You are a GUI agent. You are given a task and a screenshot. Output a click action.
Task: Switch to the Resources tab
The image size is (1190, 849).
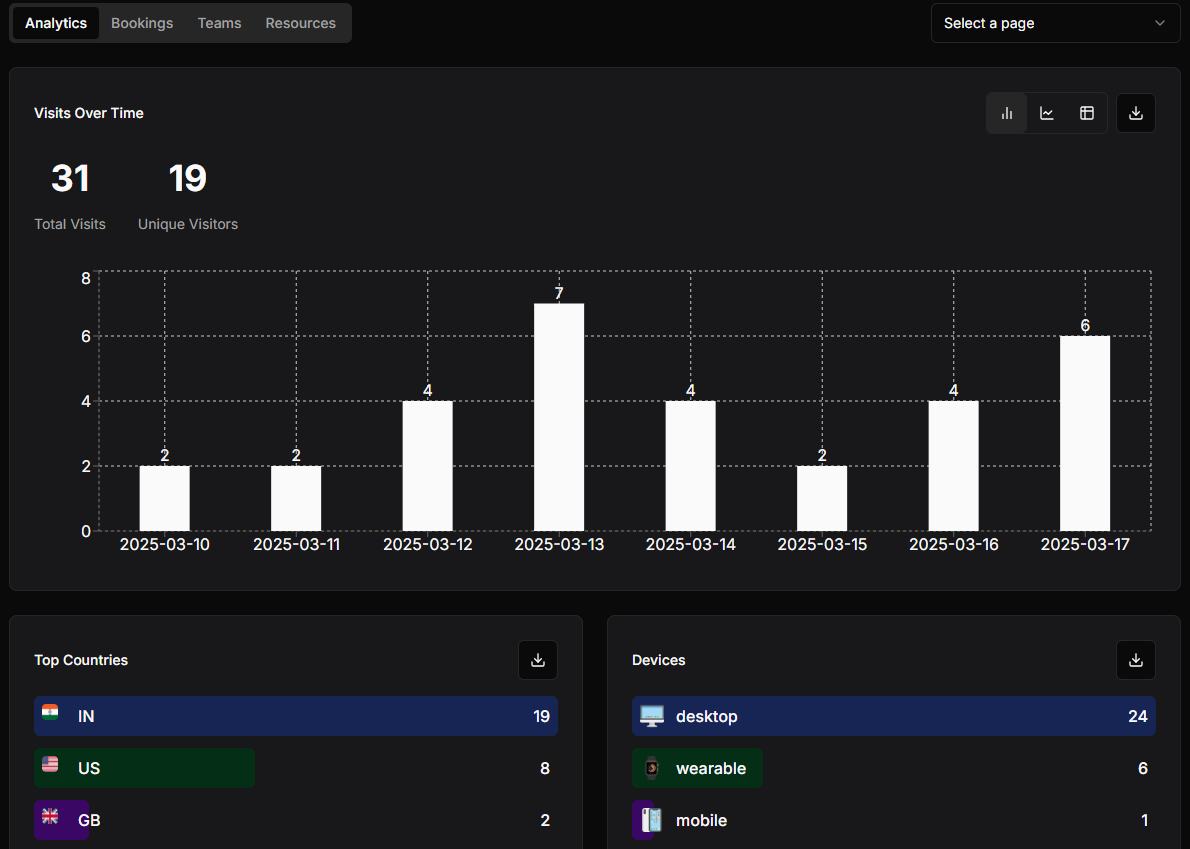pos(301,24)
